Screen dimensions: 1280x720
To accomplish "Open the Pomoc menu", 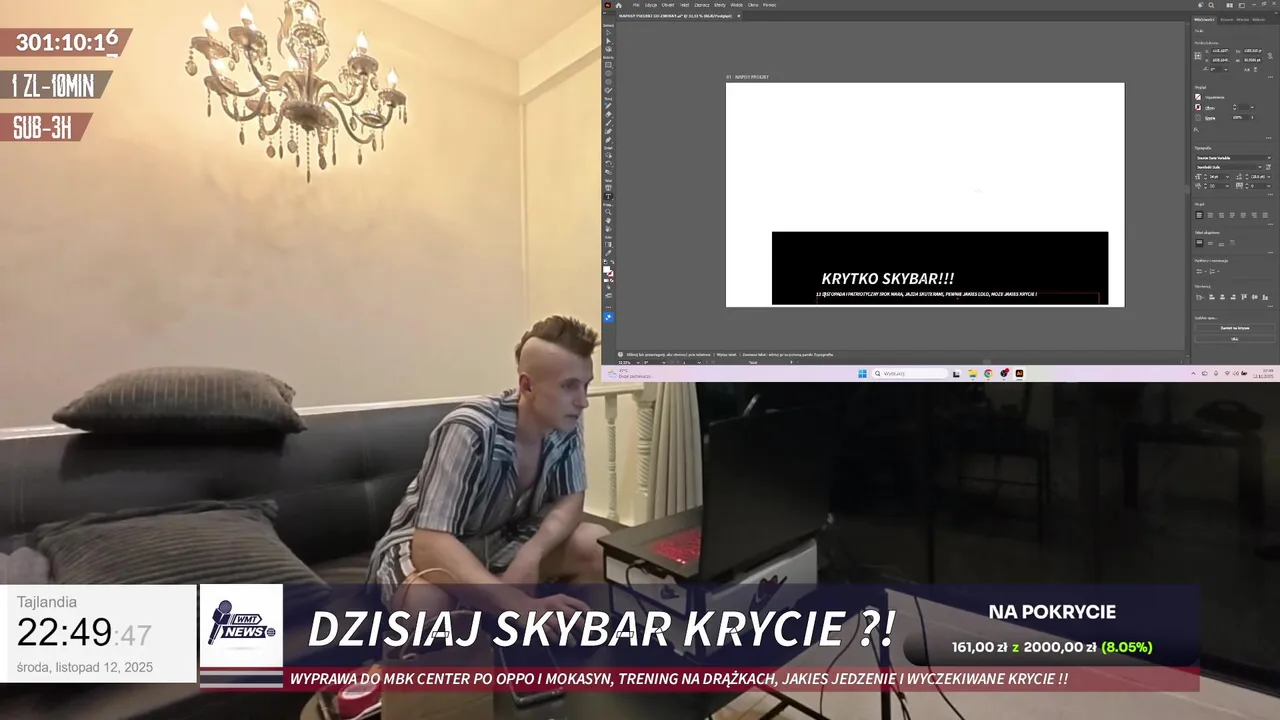I will [x=770, y=5].
